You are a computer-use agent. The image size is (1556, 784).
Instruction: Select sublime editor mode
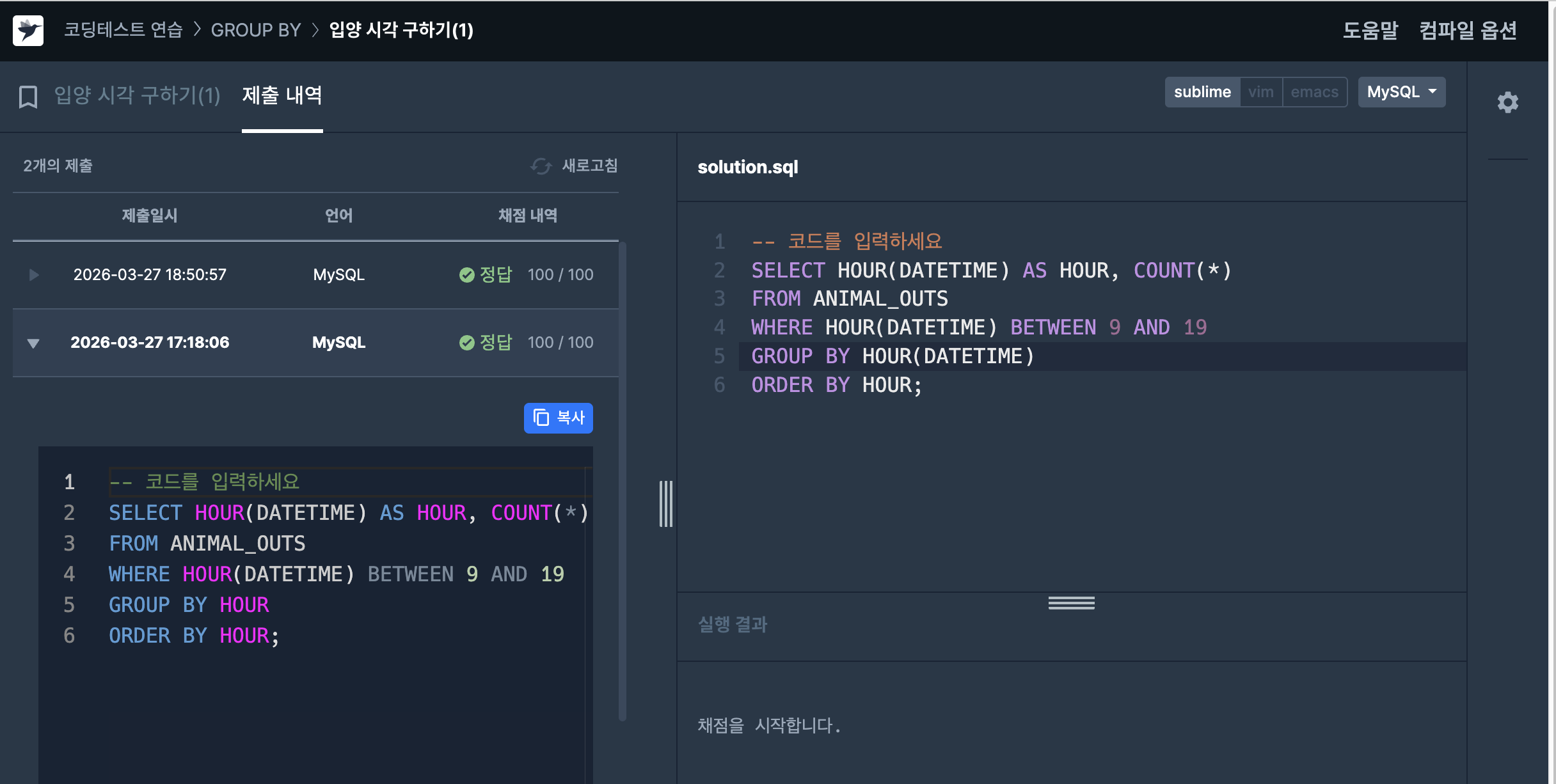tap(1202, 92)
